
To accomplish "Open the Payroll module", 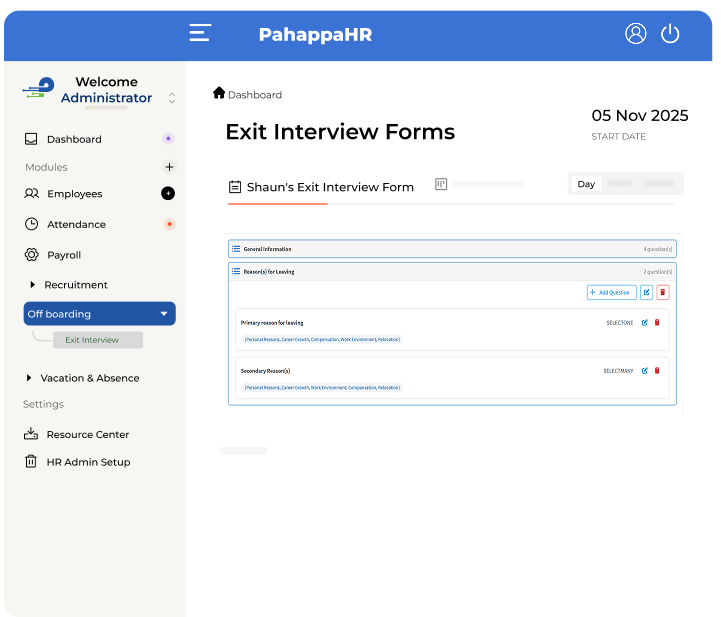I will pos(63,255).
